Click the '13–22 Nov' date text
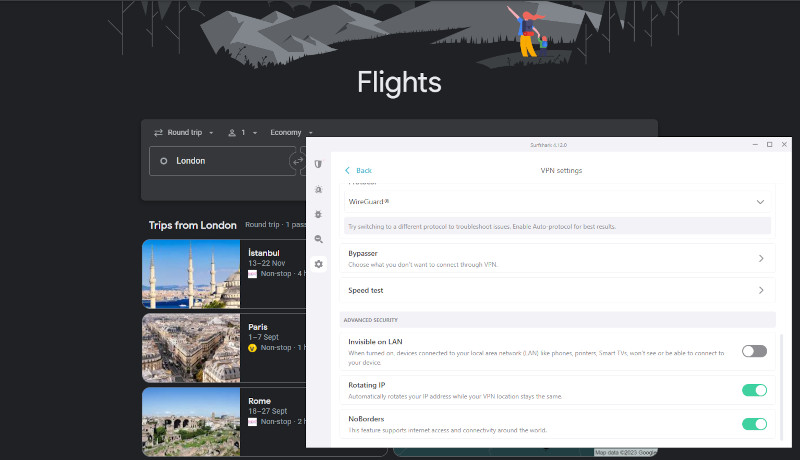Screen dimensions: 800x460 266,263
